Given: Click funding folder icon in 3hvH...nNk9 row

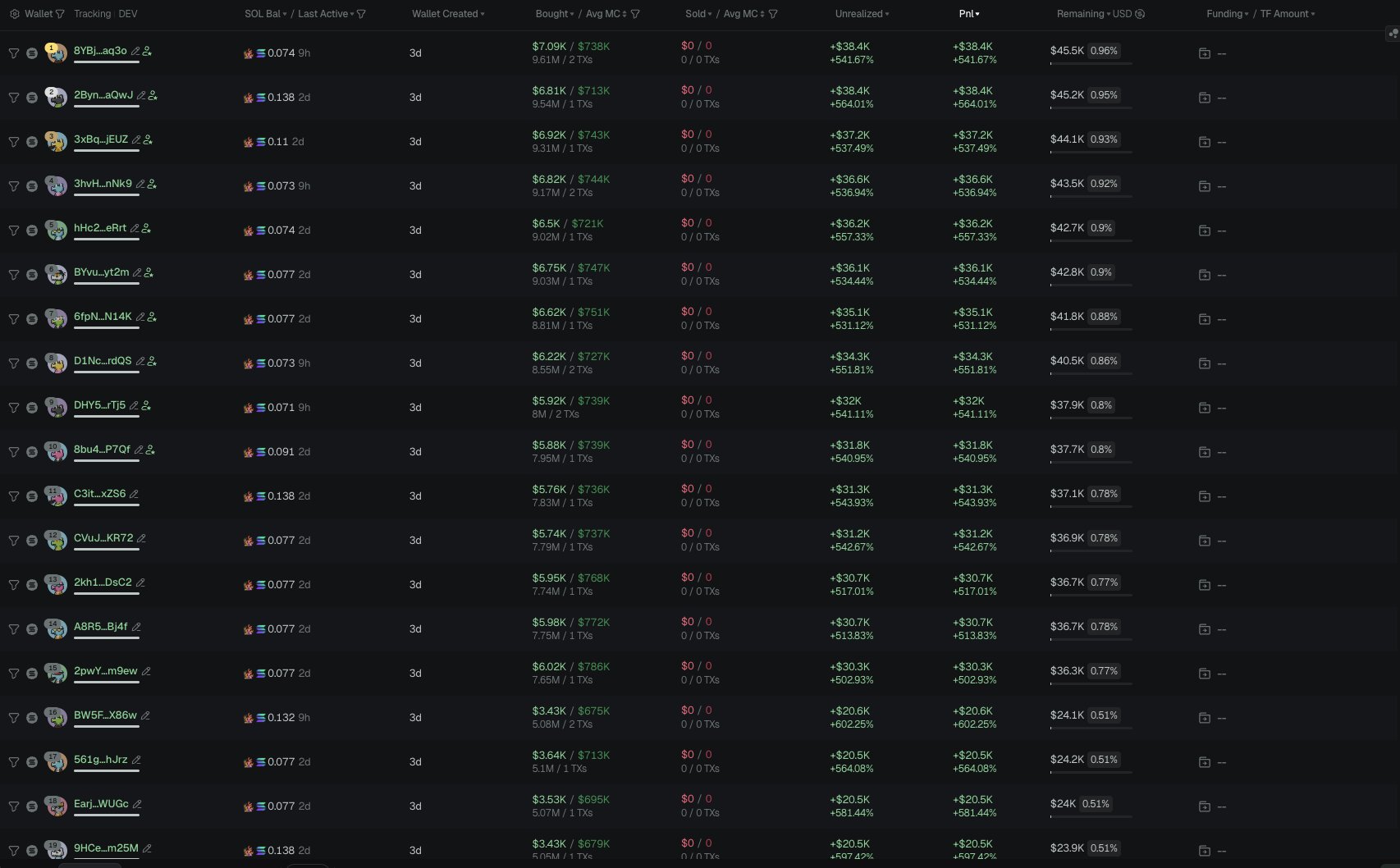Looking at the screenshot, I should (1204, 186).
